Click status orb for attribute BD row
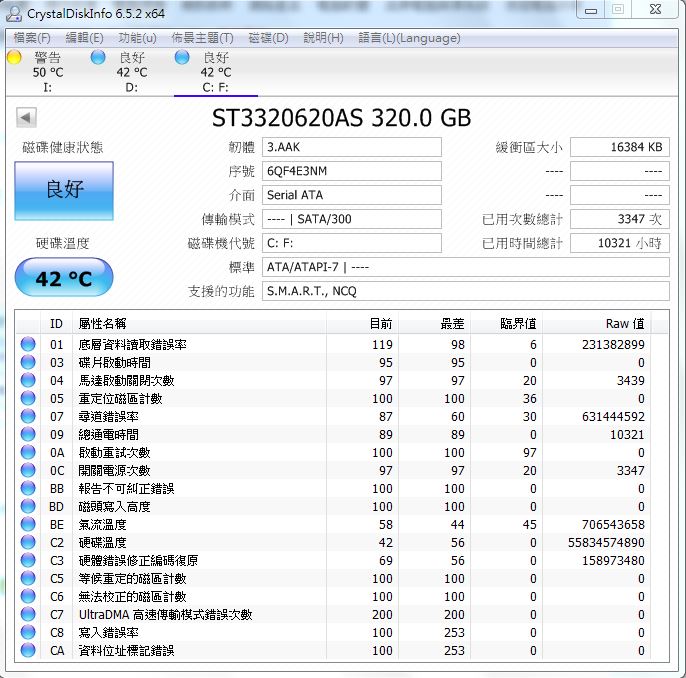The width and height of the screenshot is (686, 678). coord(28,506)
